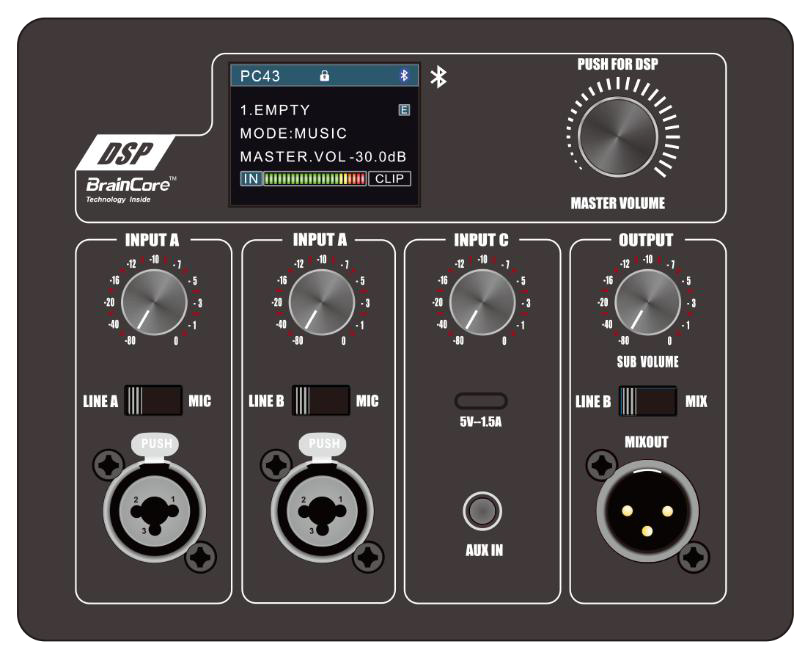Toggle the LINE A / MIC switch
The width and height of the screenshot is (794, 658).
[x=154, y=401]
